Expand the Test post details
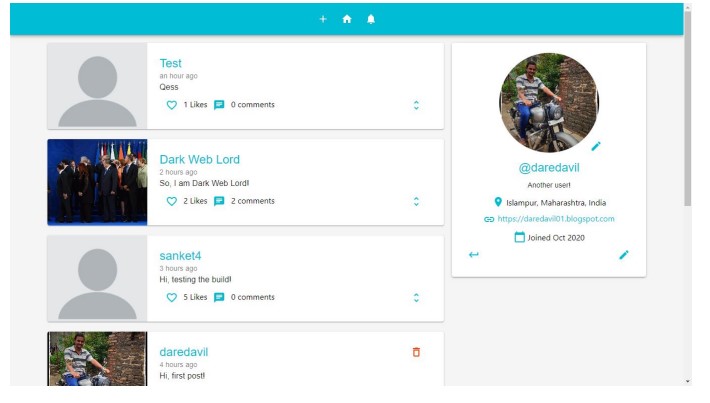The image size is (710, 403). [416, 105]
